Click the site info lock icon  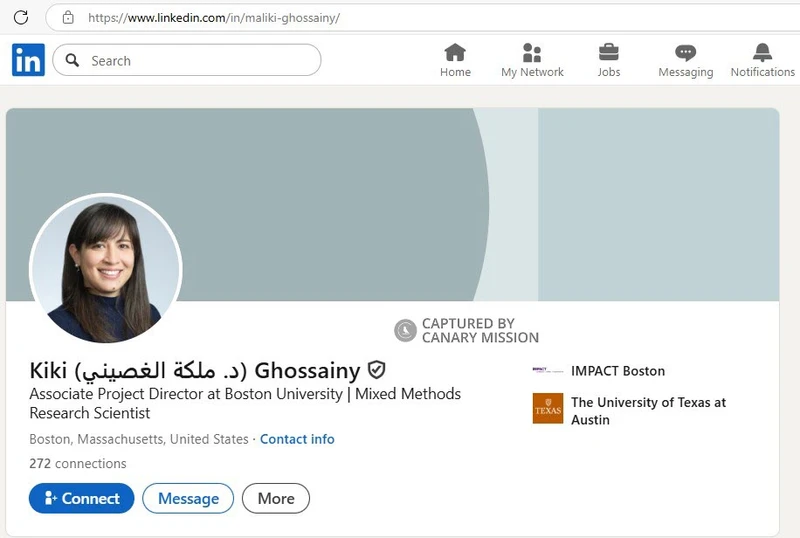point(68,18)
